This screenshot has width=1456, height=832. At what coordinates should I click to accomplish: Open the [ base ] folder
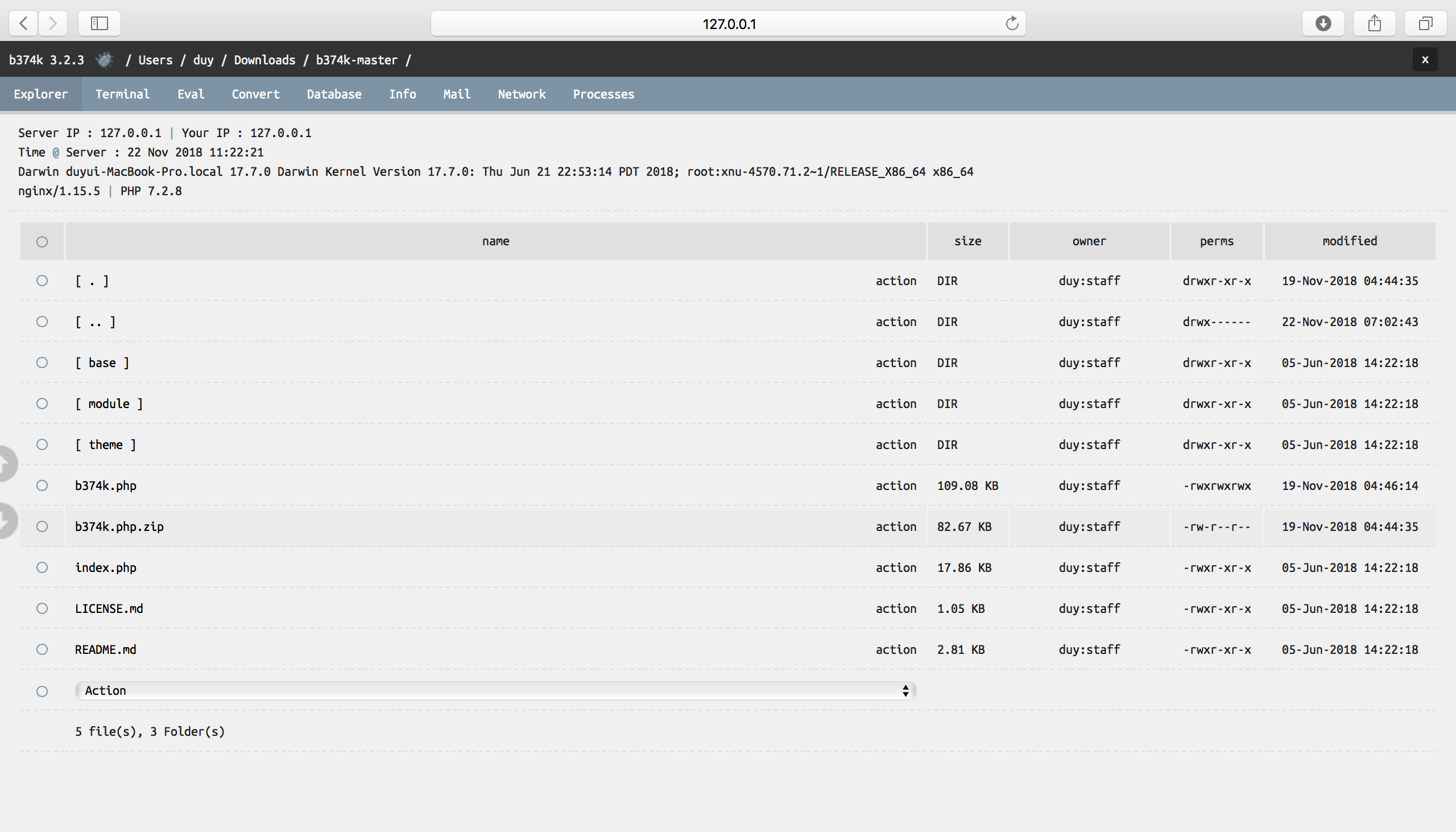click(x=102, y=363)
